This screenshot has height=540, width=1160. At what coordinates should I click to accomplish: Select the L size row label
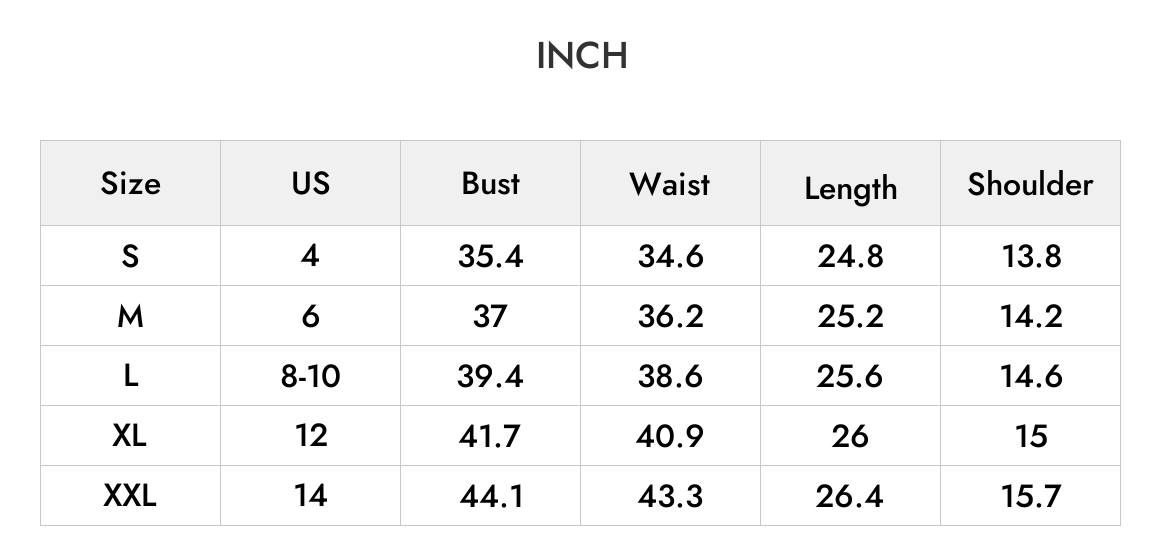(130, 376)
